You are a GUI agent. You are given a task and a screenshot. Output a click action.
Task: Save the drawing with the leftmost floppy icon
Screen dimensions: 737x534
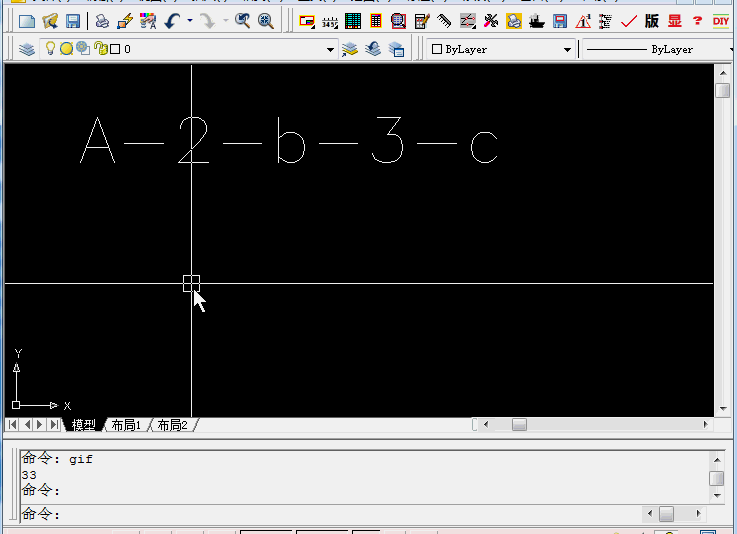(x=73, y=21)
